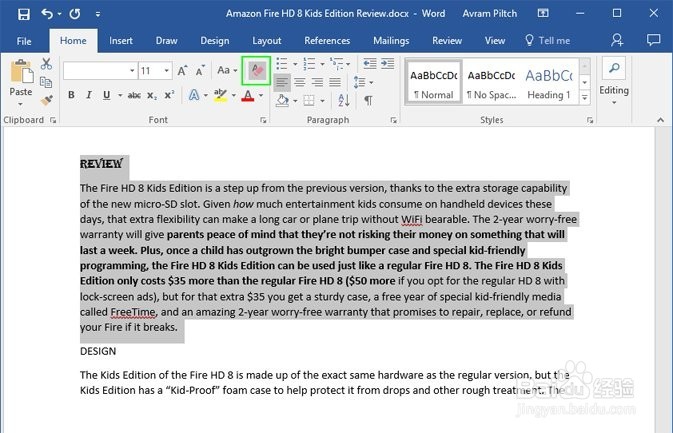Open the Layout tab
The image size is (673, 433).
(x=267, y=41)
